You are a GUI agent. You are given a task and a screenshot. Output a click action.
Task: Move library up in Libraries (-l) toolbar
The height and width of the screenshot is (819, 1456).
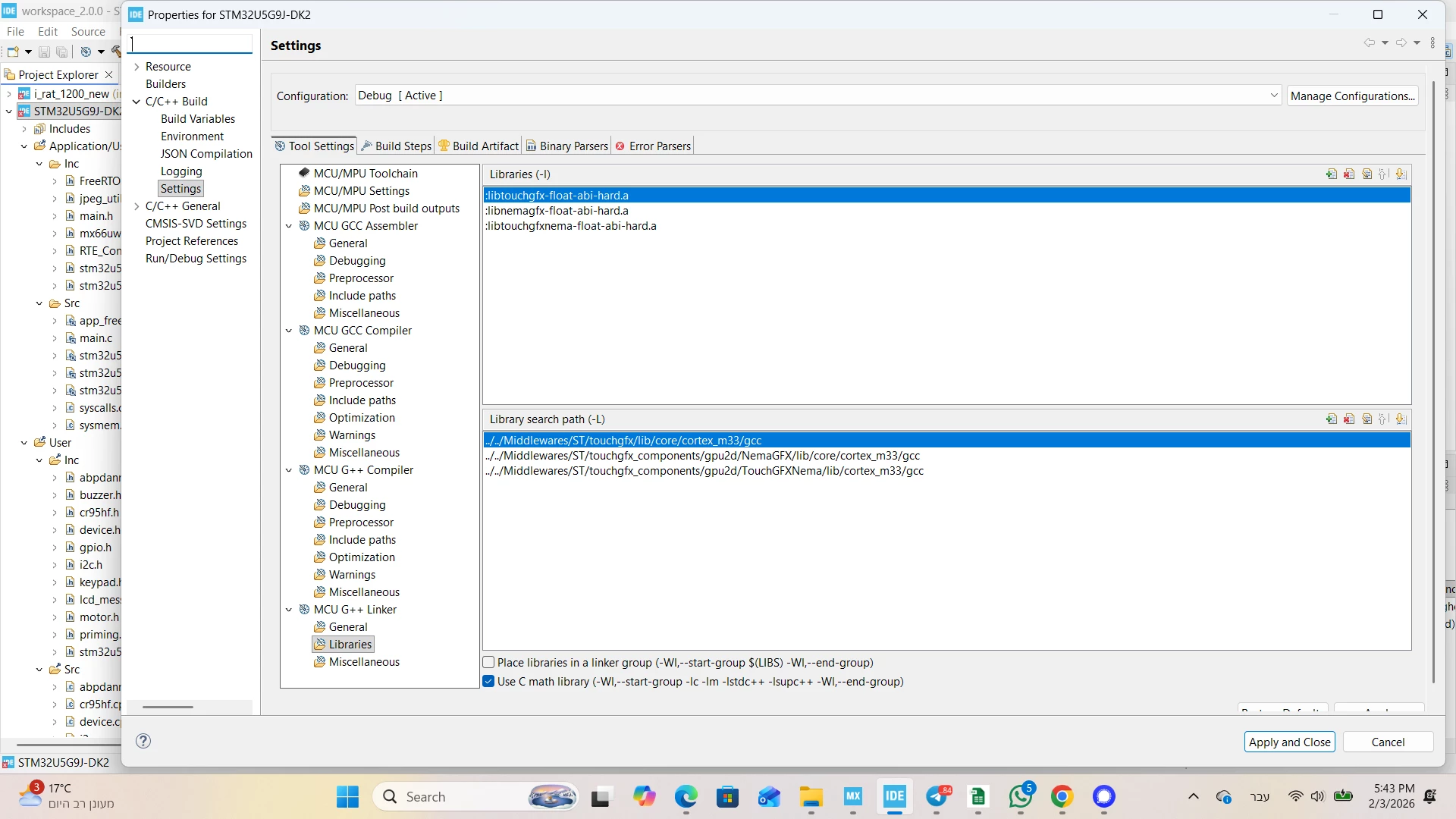point(1383,174)
